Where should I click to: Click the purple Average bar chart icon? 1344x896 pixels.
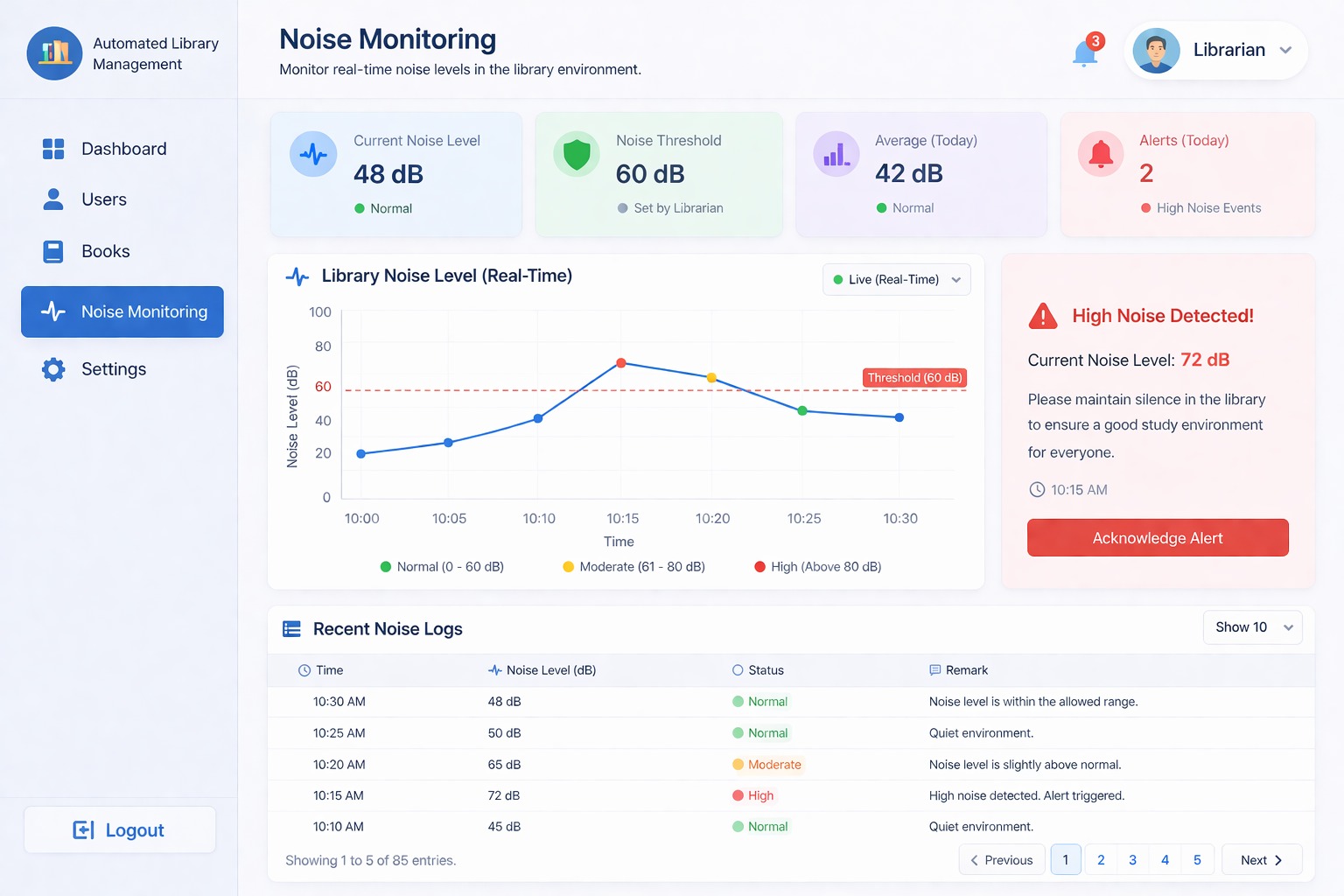pos(836,155)
